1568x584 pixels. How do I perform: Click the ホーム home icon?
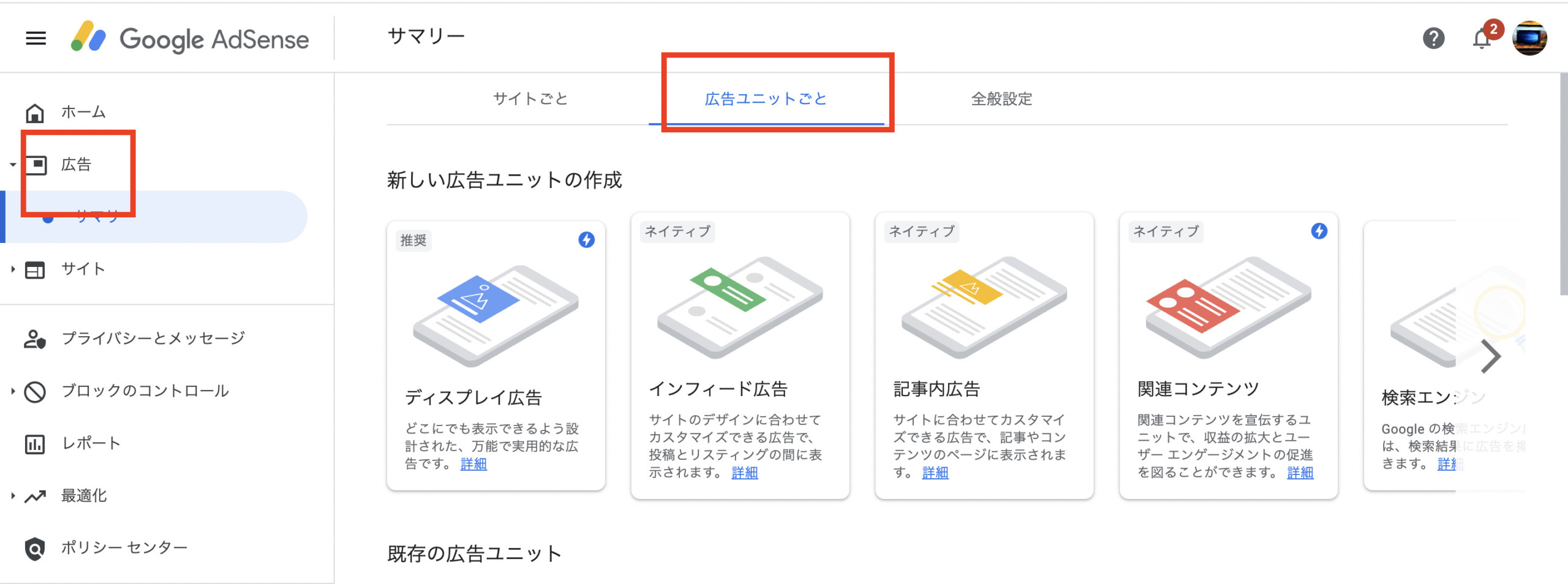(35, 113)
